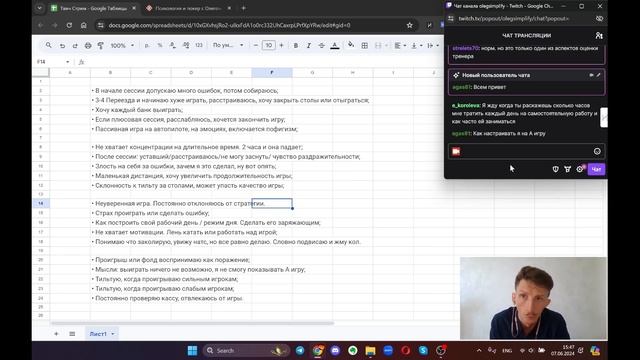Image resolution: width=640 pixels, height=360 pixels.
Task: Format the cell as percent
Action: tap(160, 45)
